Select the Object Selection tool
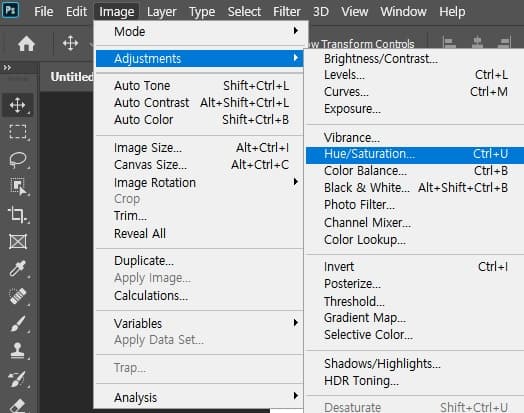Screen dimensions: 524x413 click(18, 186)
